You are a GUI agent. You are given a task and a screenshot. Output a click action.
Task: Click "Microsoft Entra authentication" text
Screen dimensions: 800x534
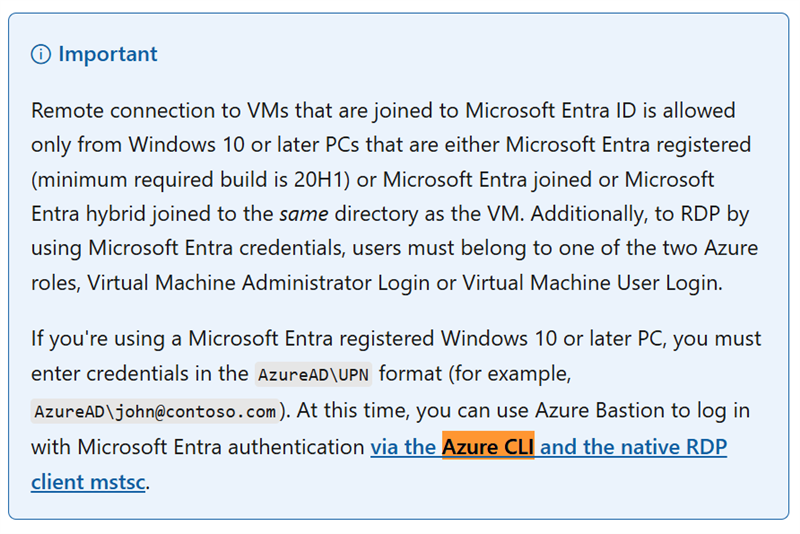point(221,447)
